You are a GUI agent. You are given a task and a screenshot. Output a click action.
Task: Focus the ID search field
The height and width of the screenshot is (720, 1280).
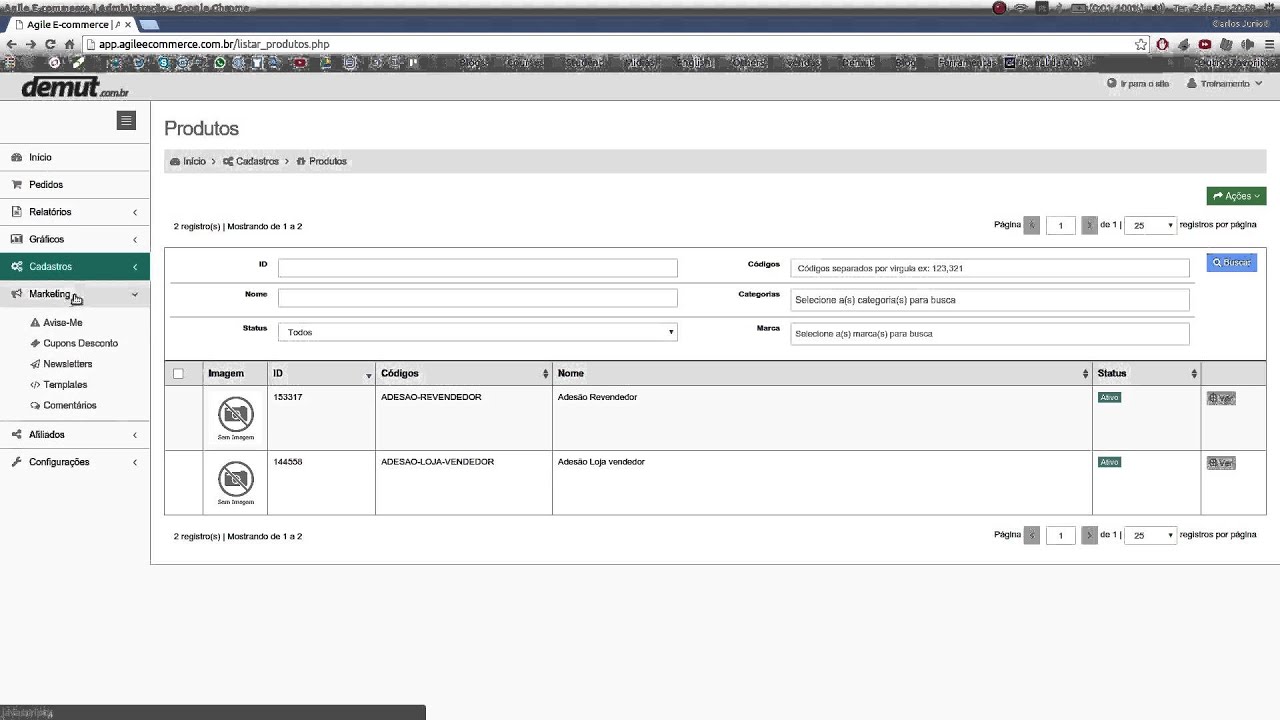click(477, 268)
